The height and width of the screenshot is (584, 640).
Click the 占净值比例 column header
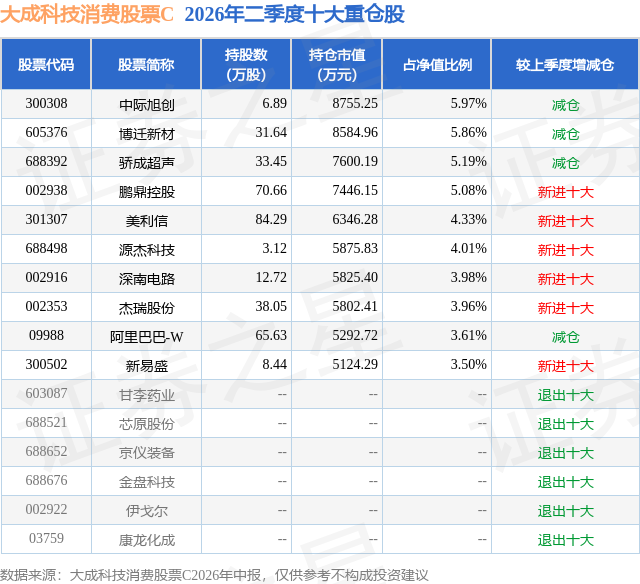(x=437, y=64)
